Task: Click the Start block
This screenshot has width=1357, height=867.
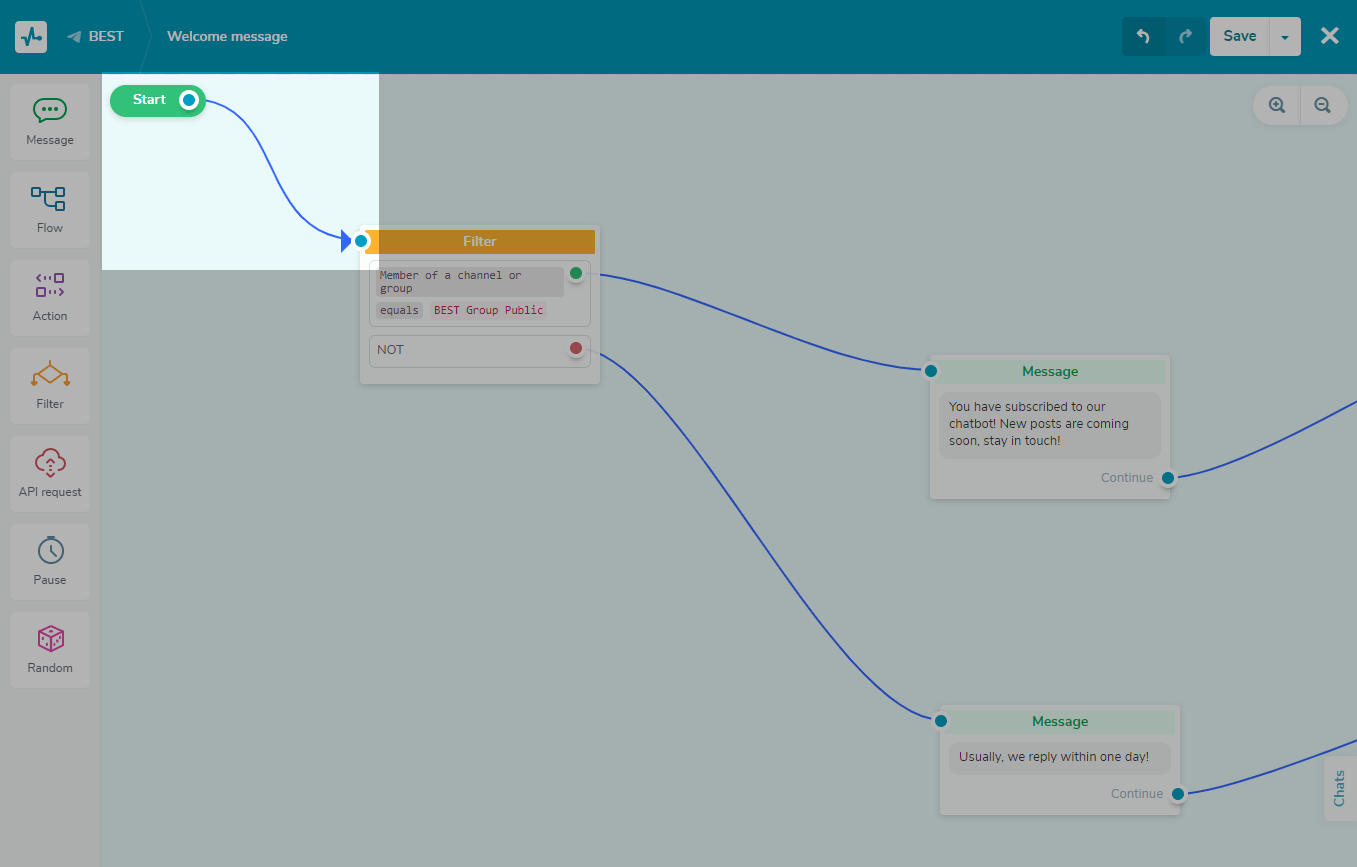Action: [x=150, y=100]
